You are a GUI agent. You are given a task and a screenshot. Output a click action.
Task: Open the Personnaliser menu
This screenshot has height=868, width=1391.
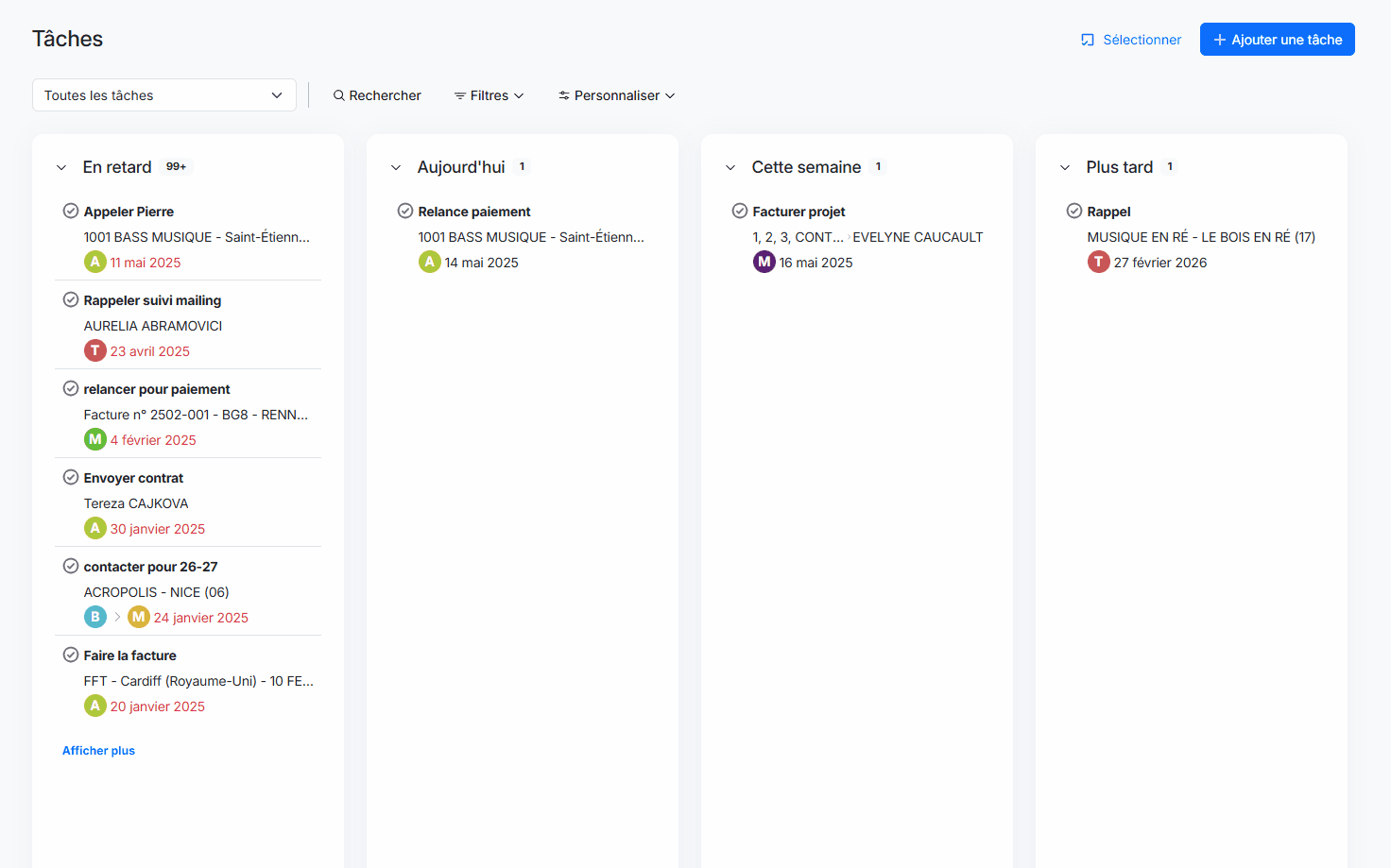(616, 95)
